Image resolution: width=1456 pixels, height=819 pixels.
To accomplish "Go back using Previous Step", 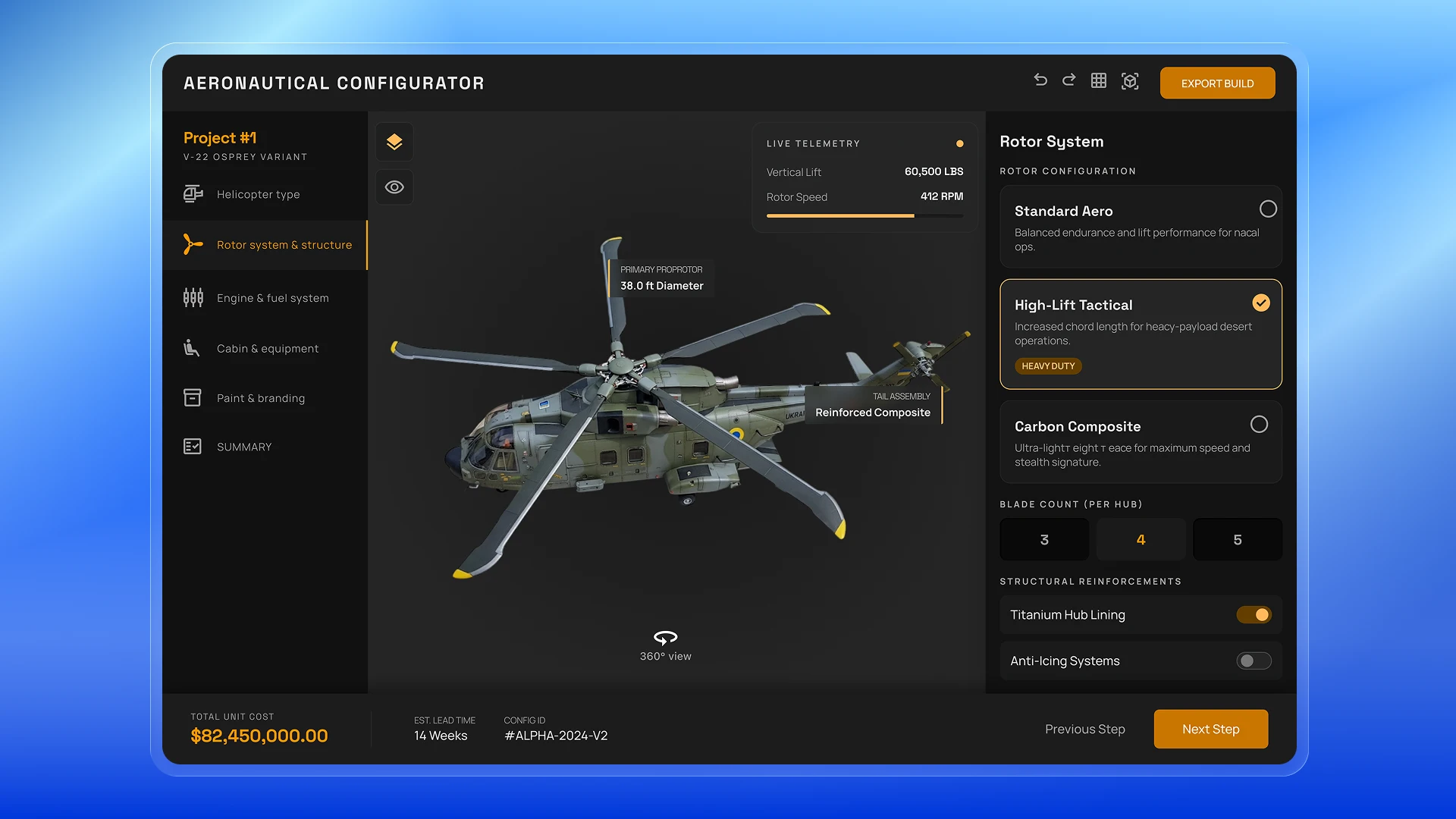I will (1084, 729).
